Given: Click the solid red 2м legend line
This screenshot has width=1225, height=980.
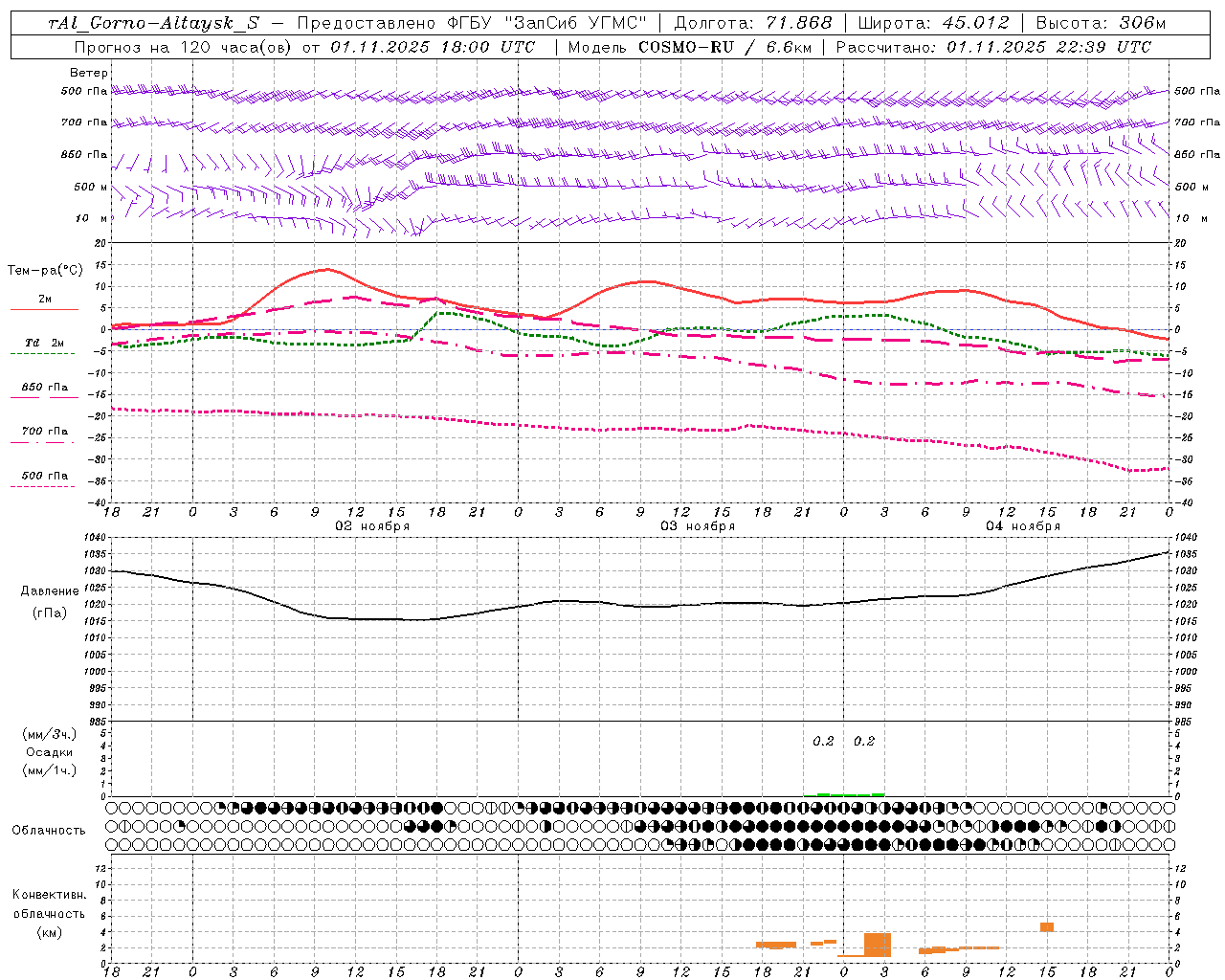Looking at the screenshot, I should click(44, 309).
